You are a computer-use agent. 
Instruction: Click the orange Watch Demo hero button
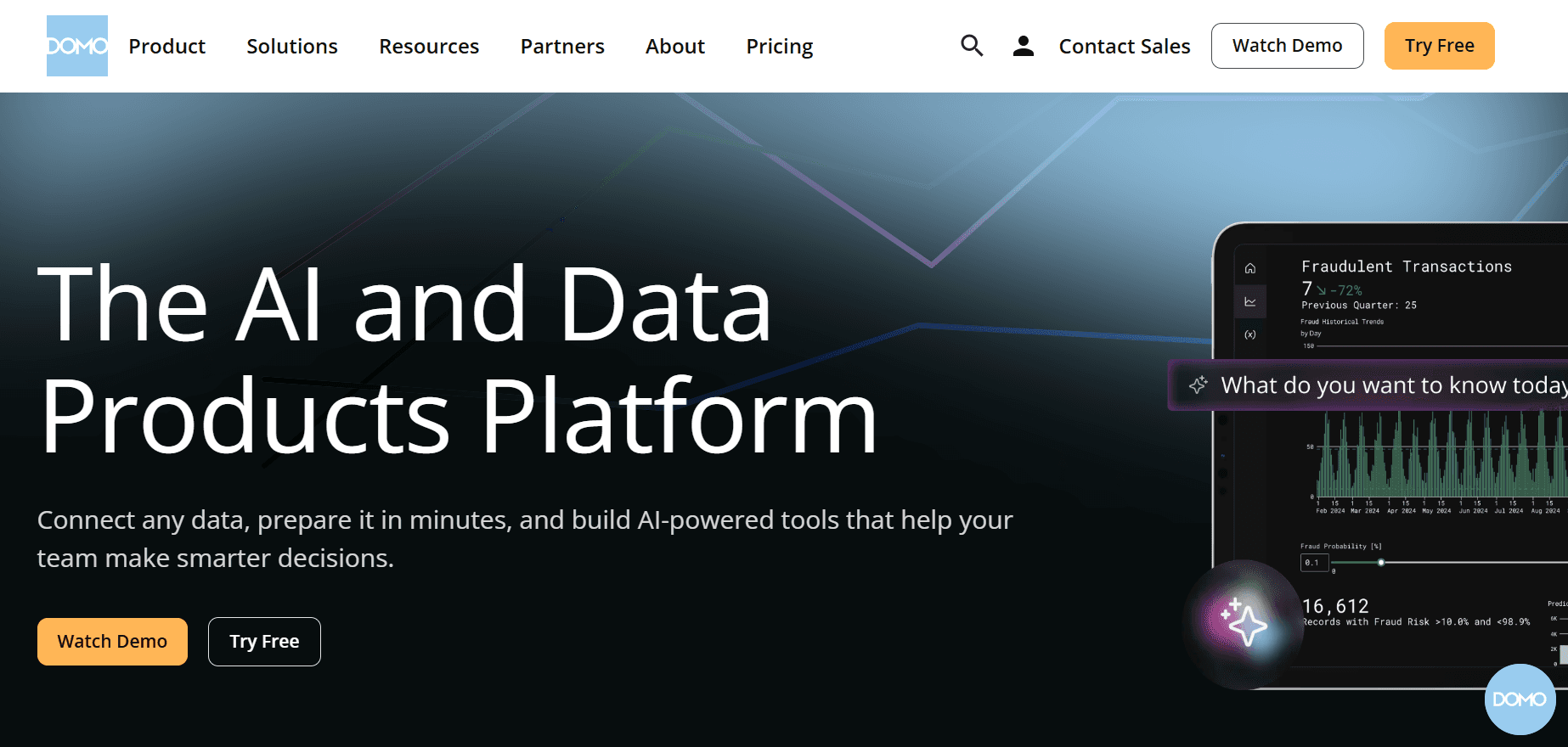[x=112, y=642]
